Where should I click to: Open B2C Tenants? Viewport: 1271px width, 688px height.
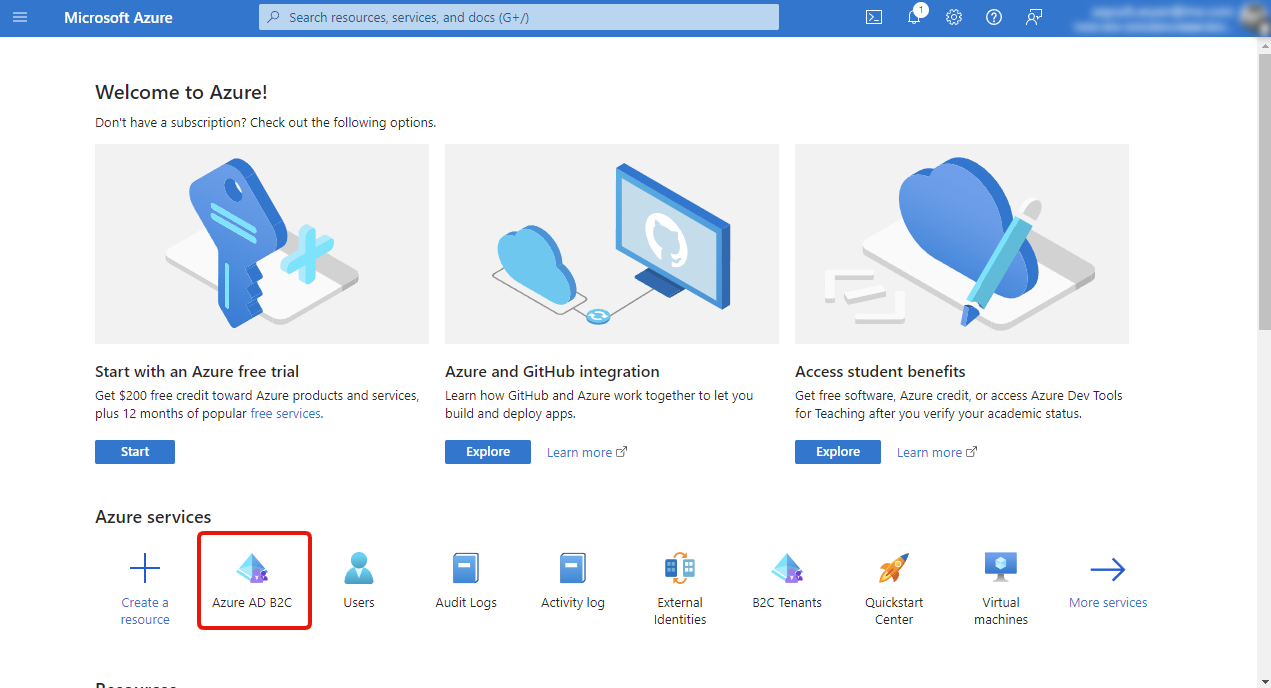pos(786,580)
